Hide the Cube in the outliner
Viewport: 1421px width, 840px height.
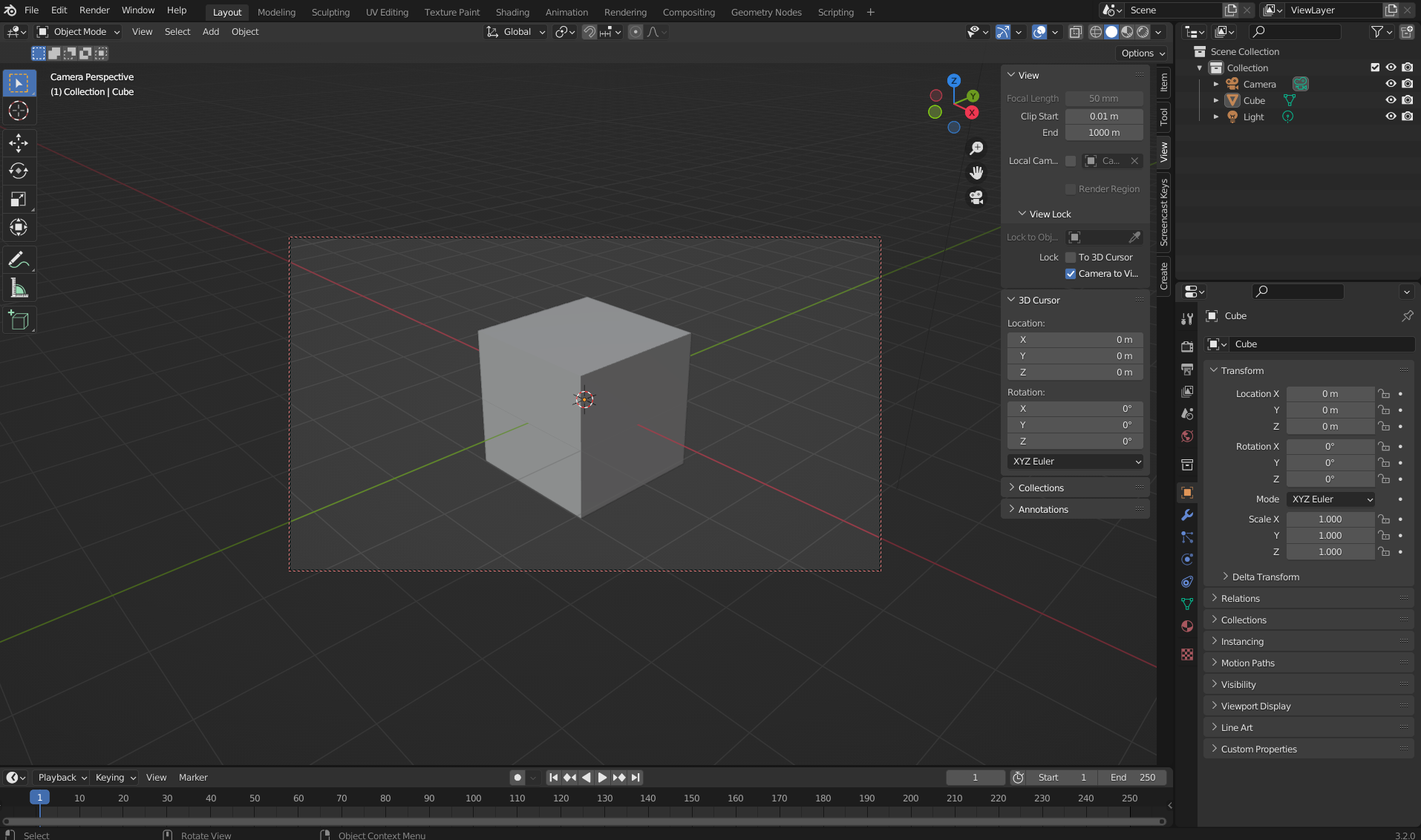[x=1391, y=100]
